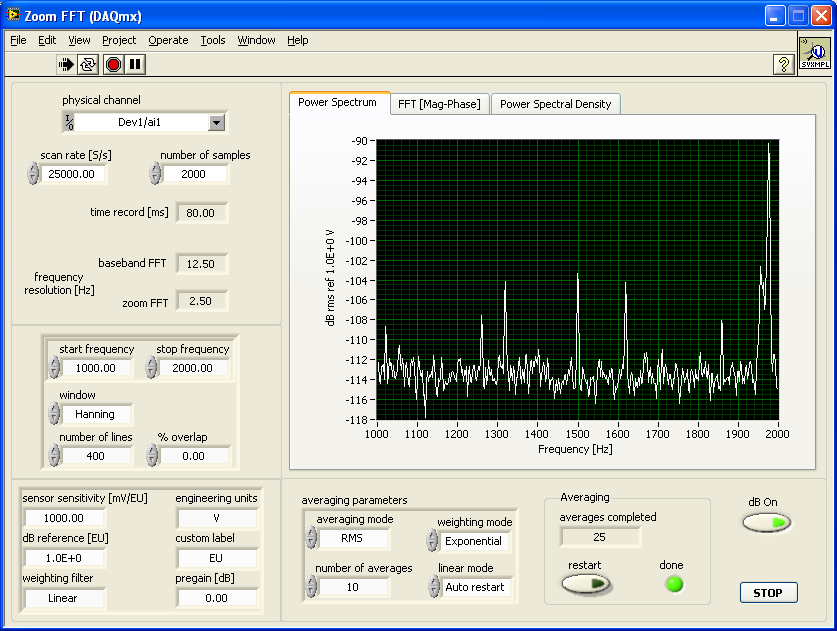Open the Operate menu

point(168,40)
